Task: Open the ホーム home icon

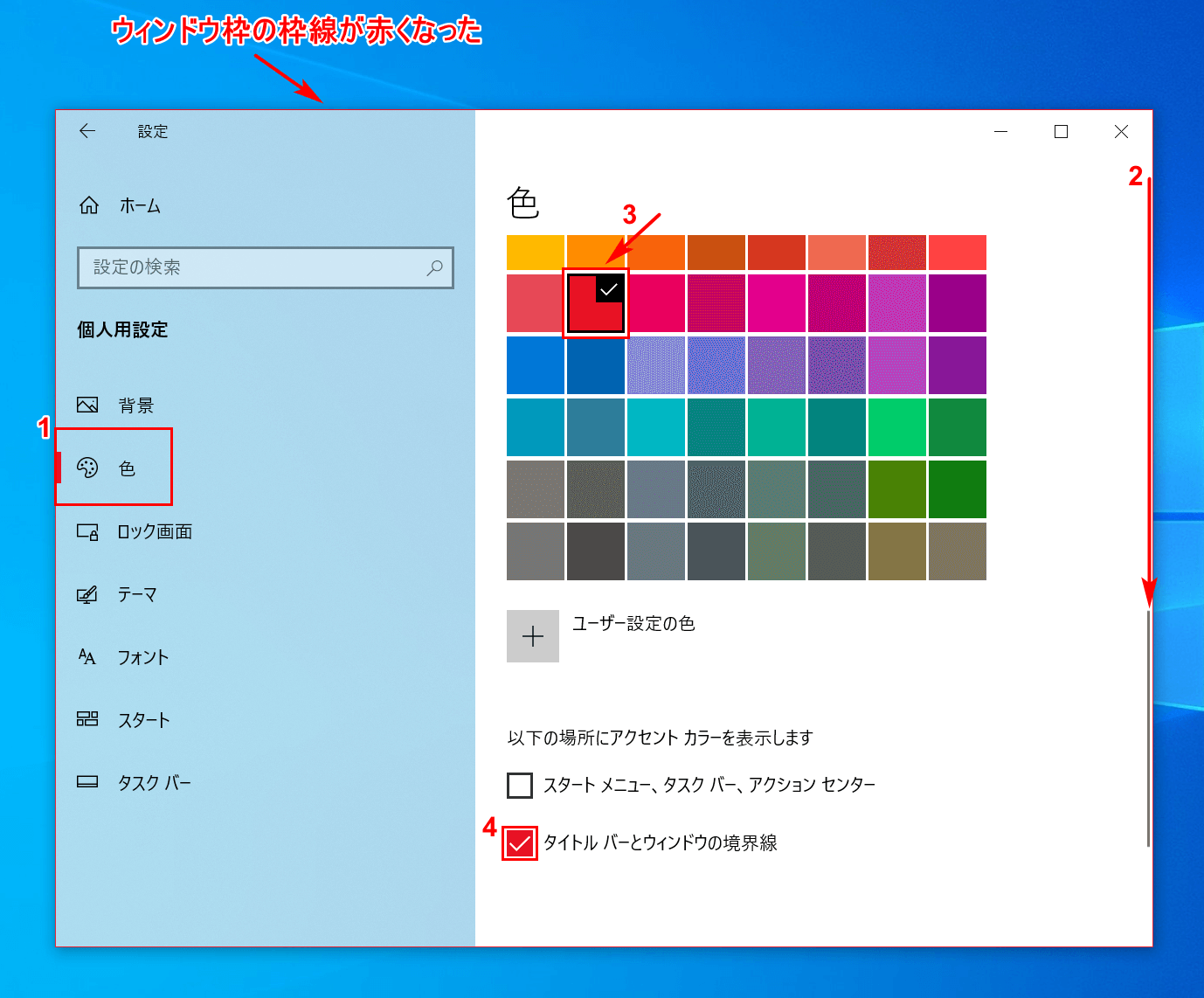Action: point(89,205)
